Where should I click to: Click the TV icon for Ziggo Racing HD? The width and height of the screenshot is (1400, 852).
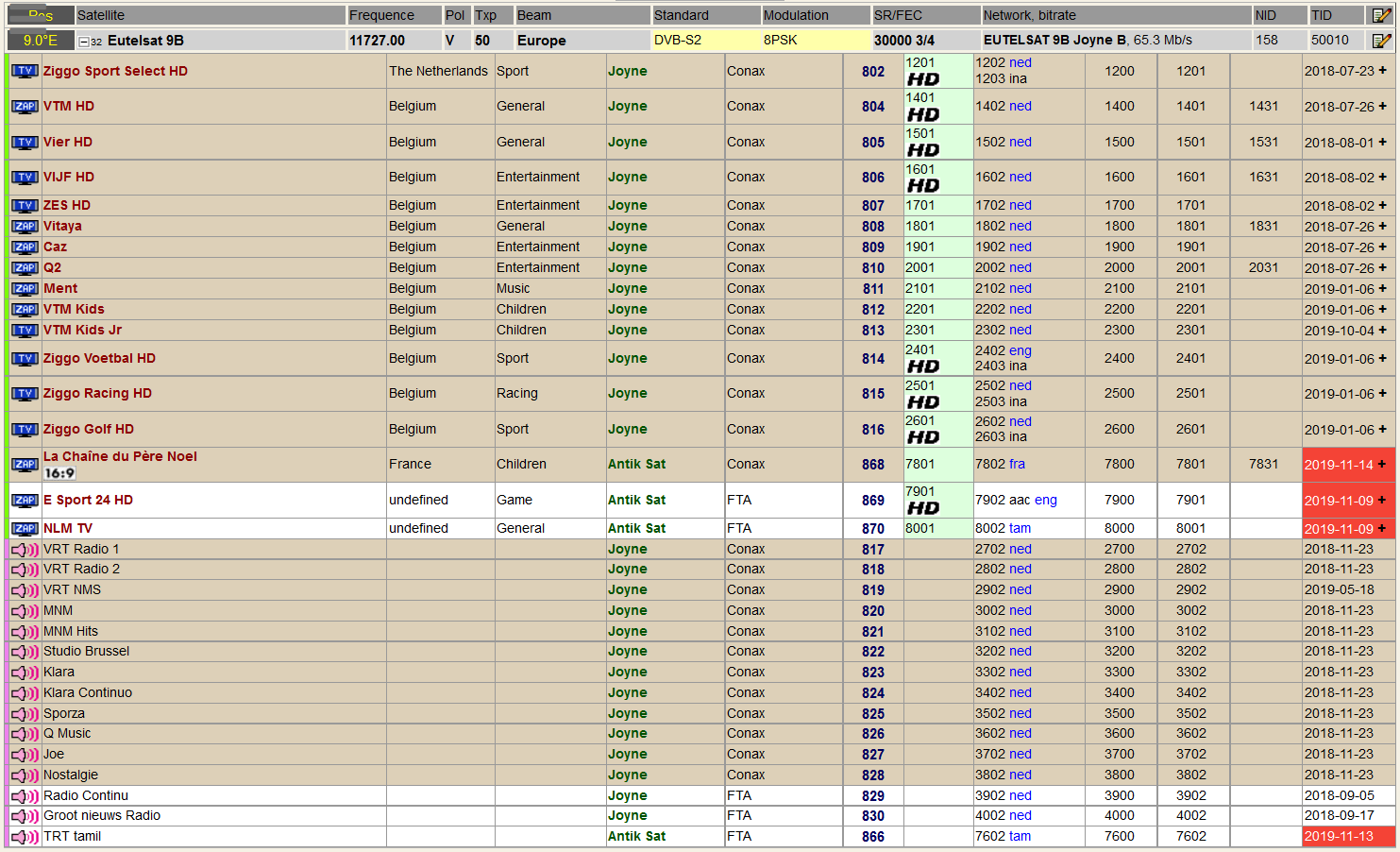click(x=25, y=394)
